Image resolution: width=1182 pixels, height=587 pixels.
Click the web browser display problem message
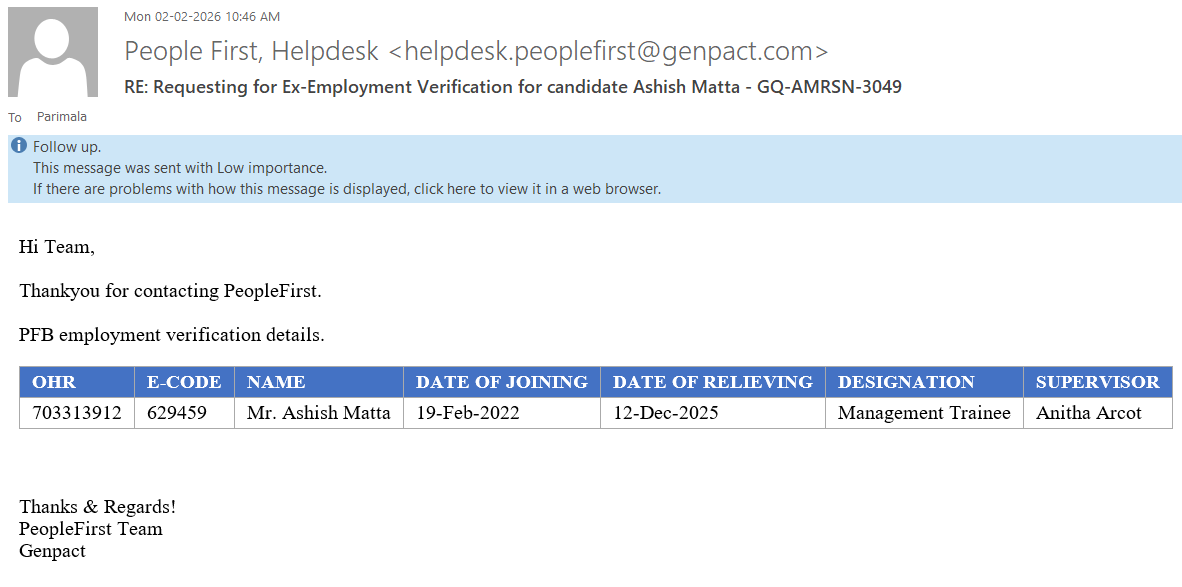click(346, 188)
